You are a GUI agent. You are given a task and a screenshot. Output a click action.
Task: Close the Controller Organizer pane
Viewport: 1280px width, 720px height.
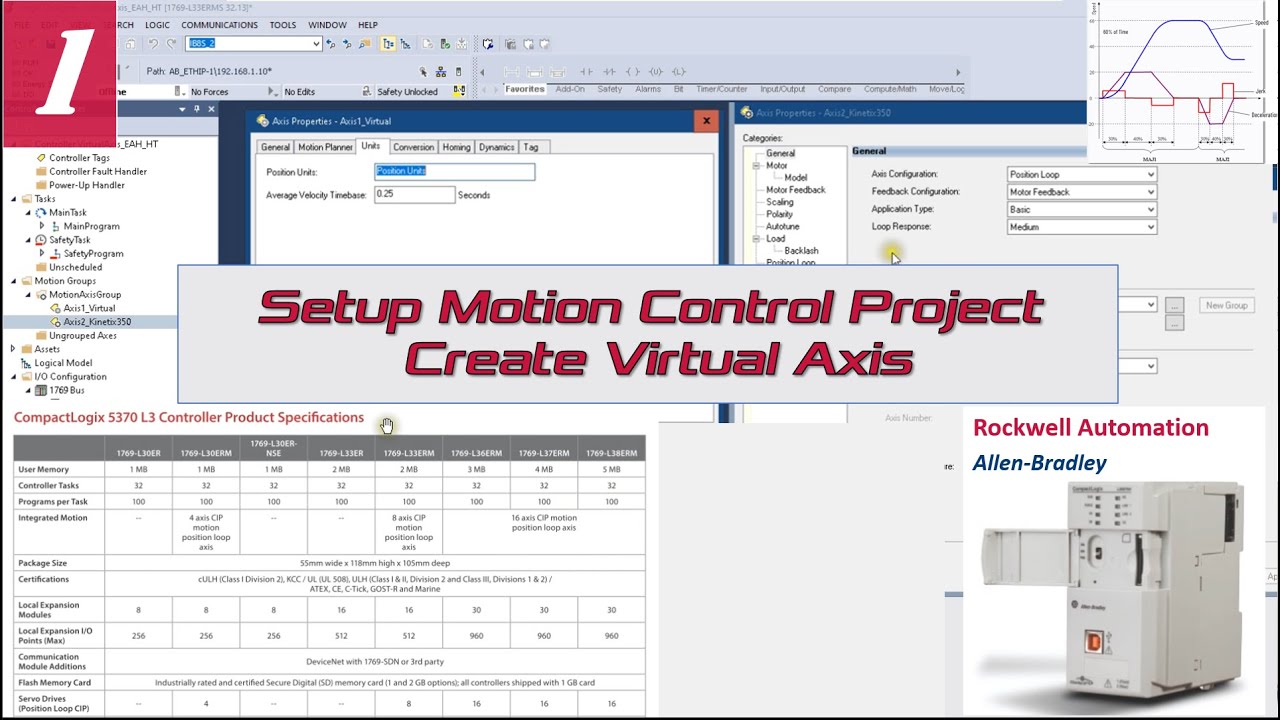(211, 109)
